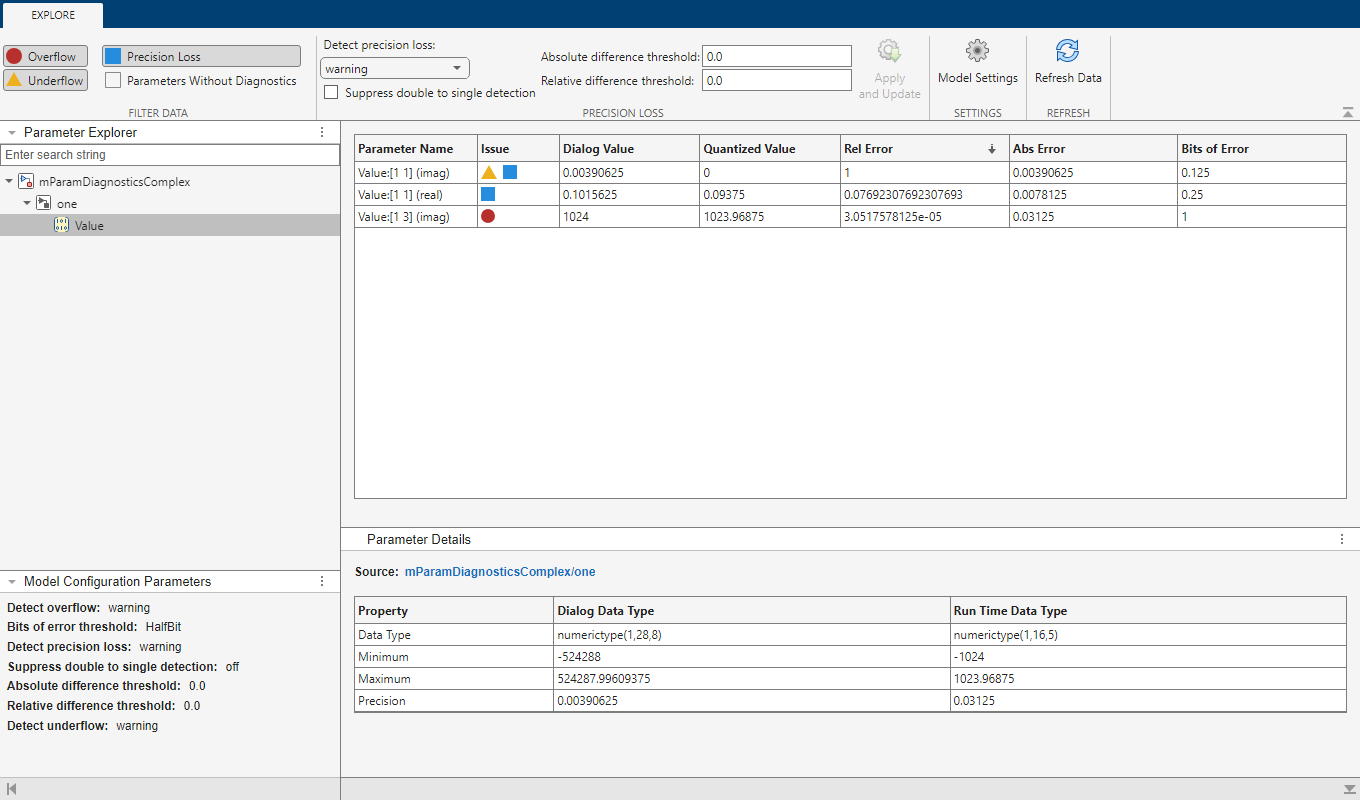Toggle the Precision Loss filter button
Screen dimensions: 1360x800
pos(201,56)
